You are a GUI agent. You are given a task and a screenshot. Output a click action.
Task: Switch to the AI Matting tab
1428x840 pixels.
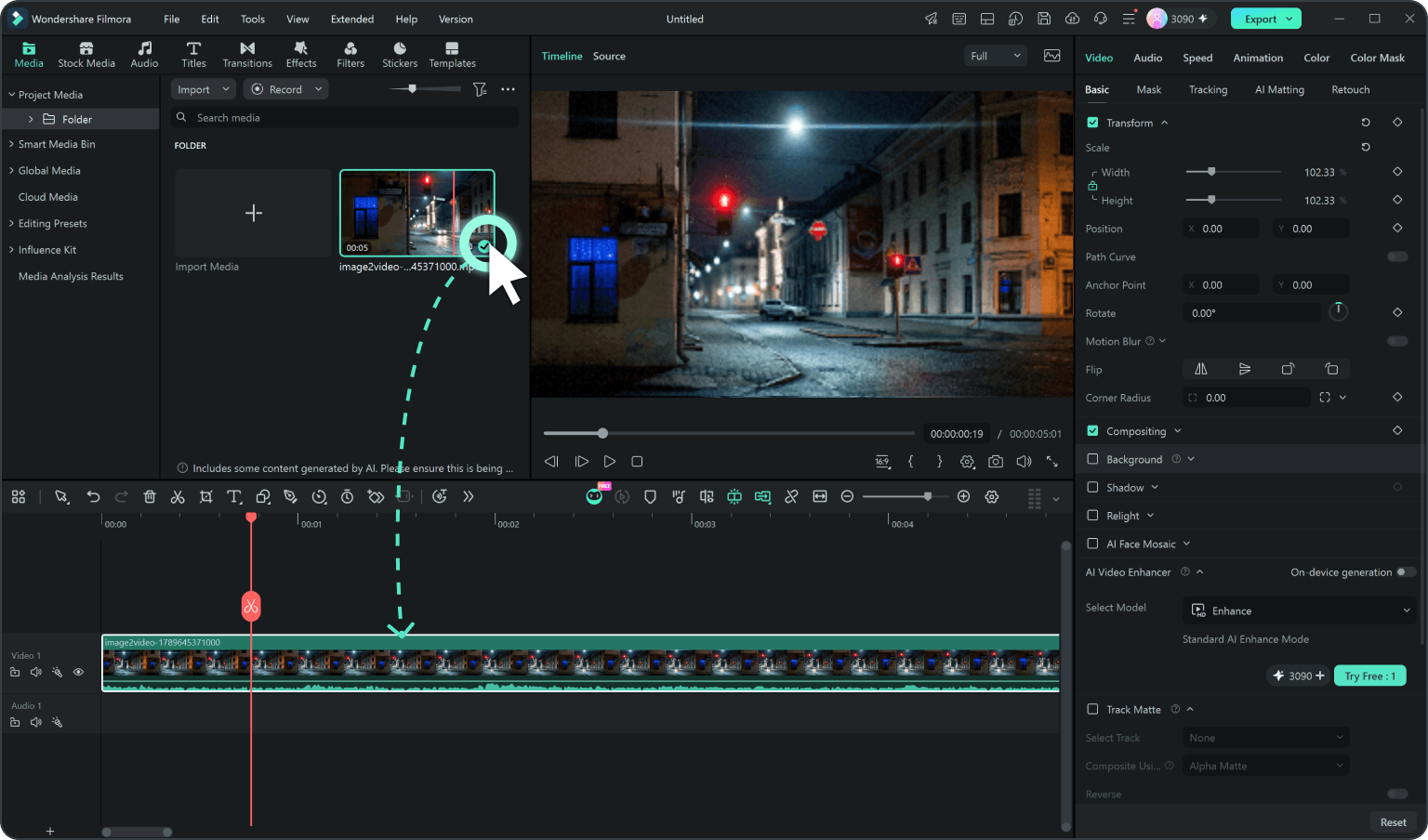pyautogui.click(x=1279, y=90)
